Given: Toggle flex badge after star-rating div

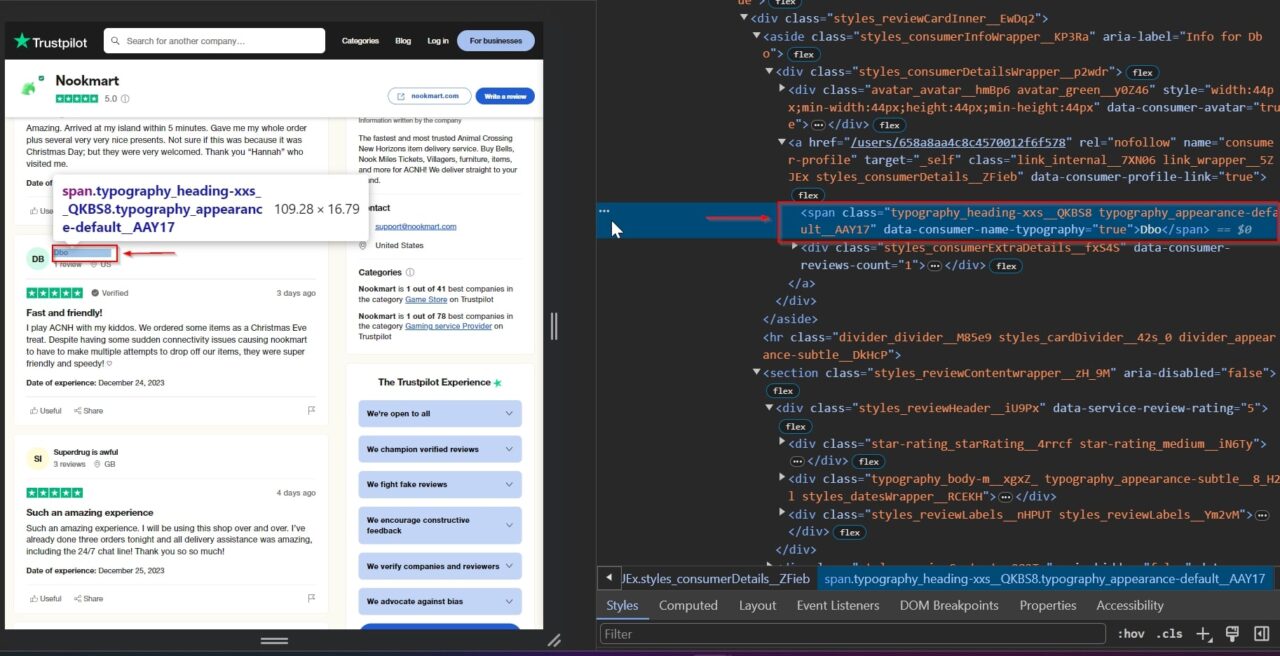Looking at the screenshot, I should (868, 461).
